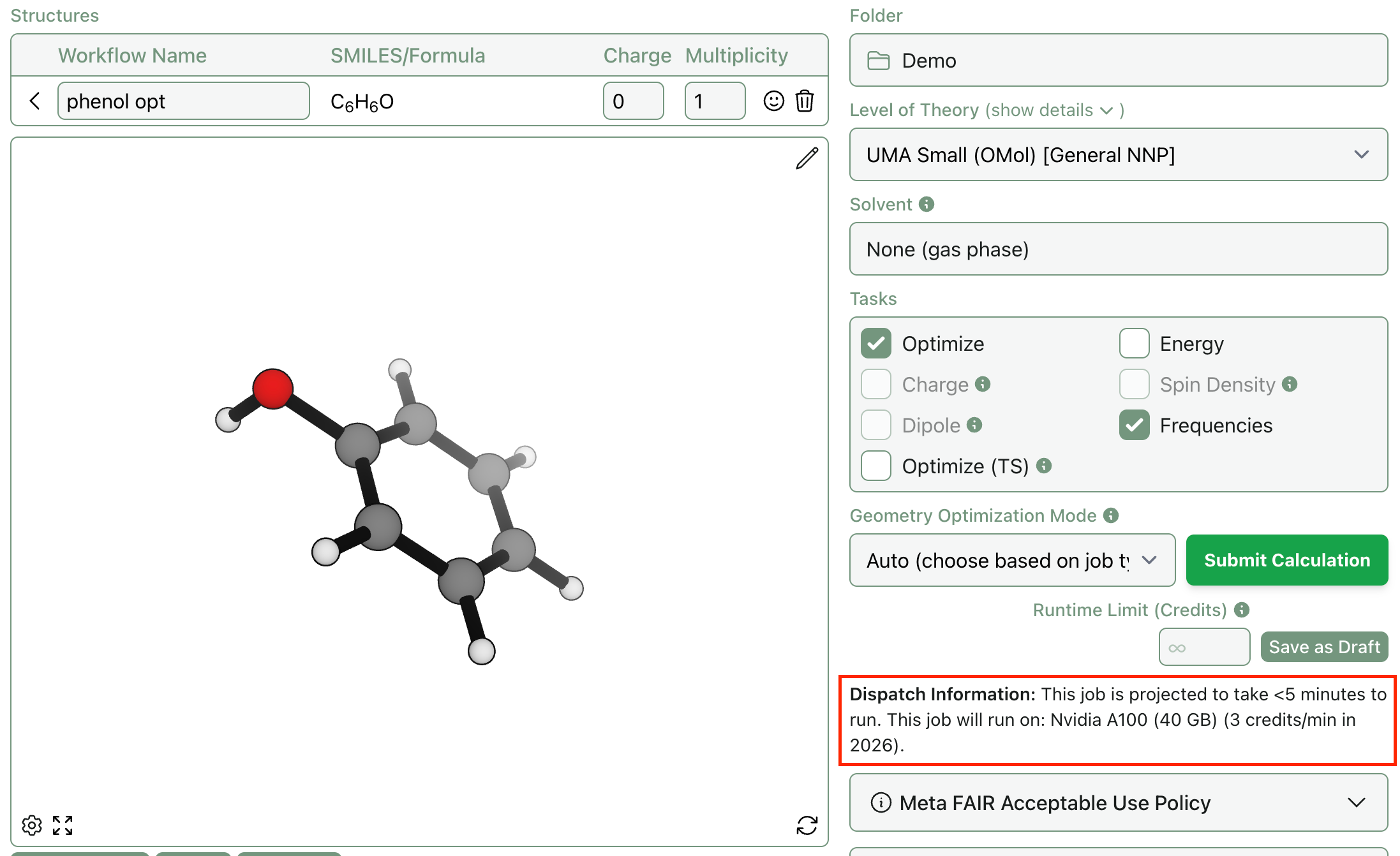Click the Optimize (TS) info icon
The height and width of the screenshot is (856, 1400).
click(x=1044, y=466)
